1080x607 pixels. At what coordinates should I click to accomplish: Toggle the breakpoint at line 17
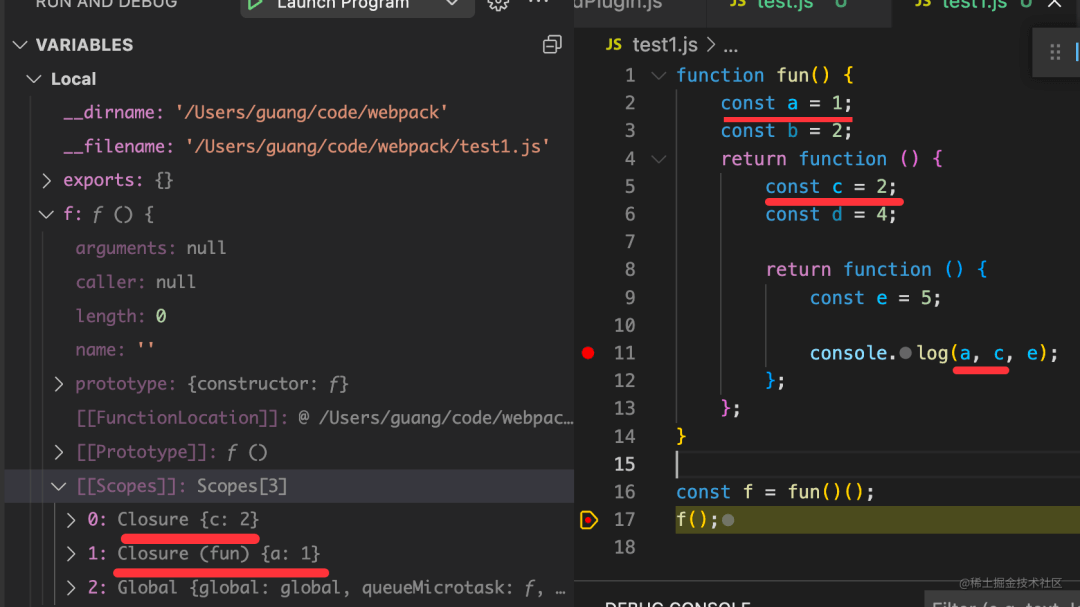pos(588,520)
